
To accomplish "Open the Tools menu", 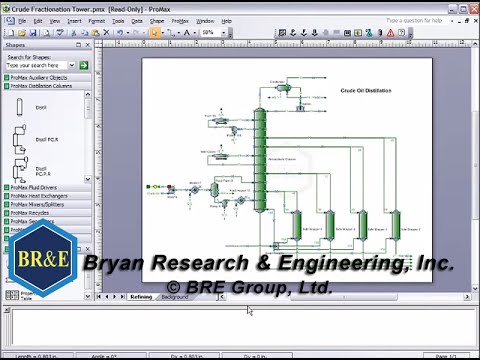I will click(x=118, y=21).
